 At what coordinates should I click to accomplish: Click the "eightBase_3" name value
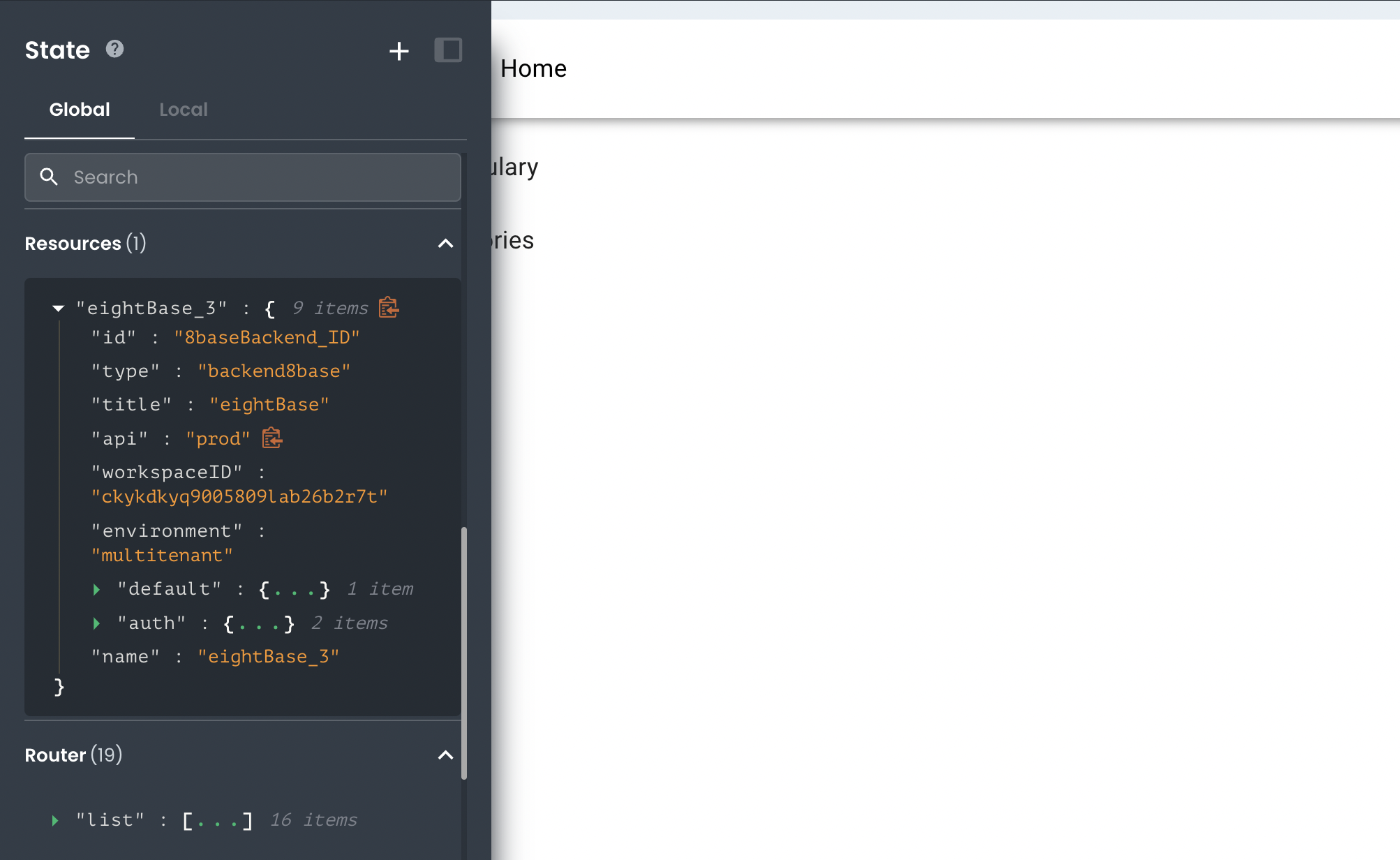click(268, 657)
